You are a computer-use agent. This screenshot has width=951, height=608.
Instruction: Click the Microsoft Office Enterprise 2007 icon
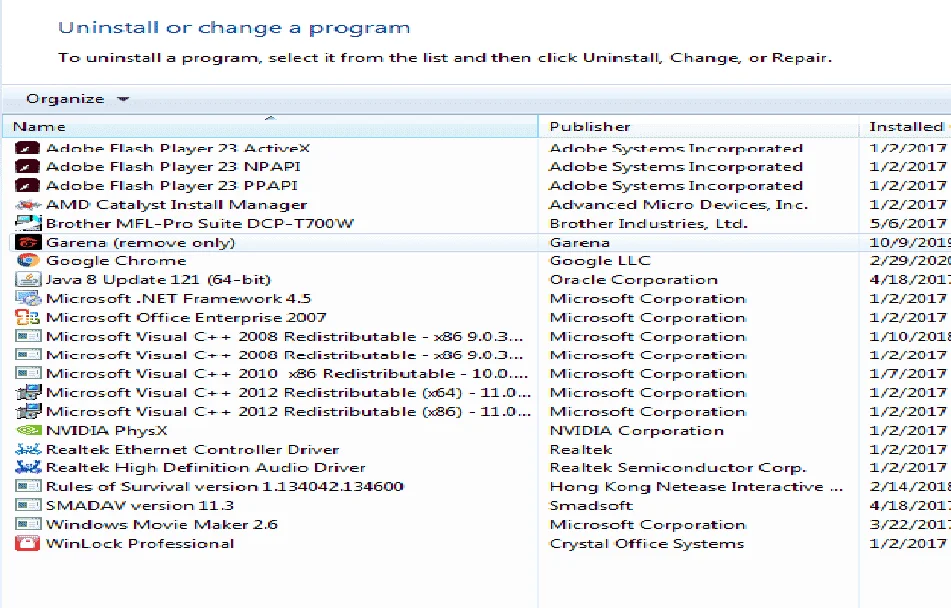click(27, 317)
